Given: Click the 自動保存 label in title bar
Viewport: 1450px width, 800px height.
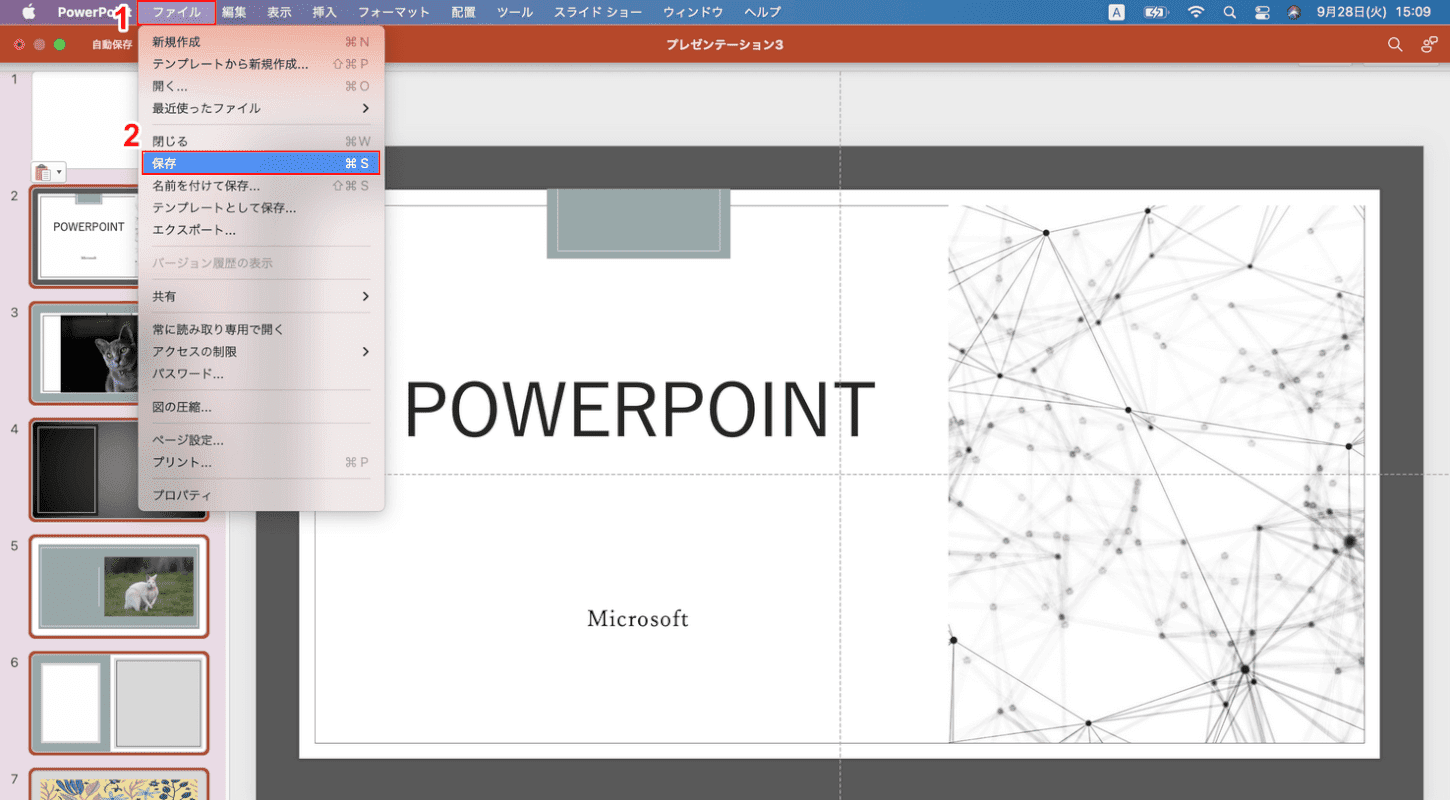Looking at the screenshot, I should pos(112,45).
